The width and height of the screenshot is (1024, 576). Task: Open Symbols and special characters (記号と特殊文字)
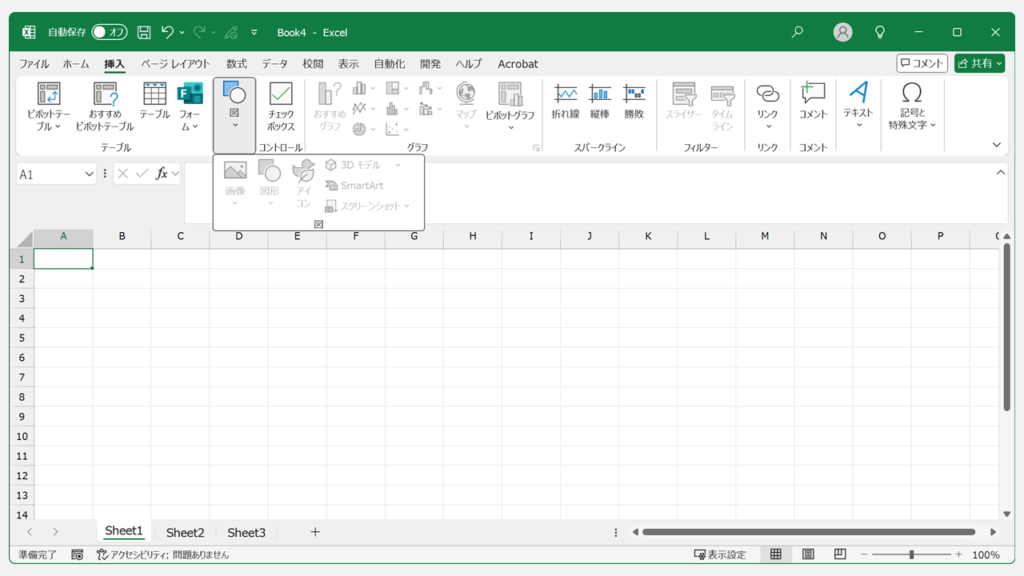912,106
